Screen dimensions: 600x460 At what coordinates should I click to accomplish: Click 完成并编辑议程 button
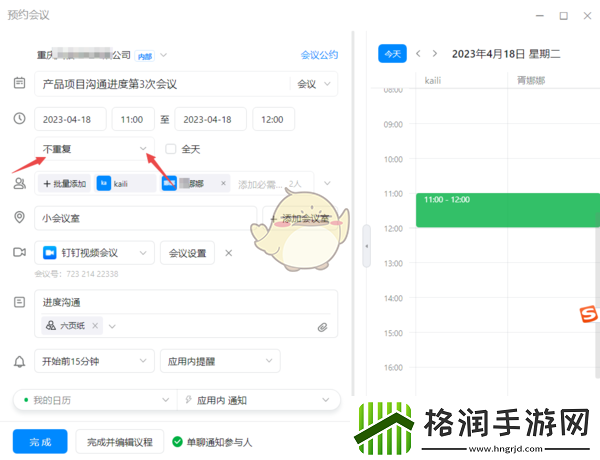[x=120, y=442]
